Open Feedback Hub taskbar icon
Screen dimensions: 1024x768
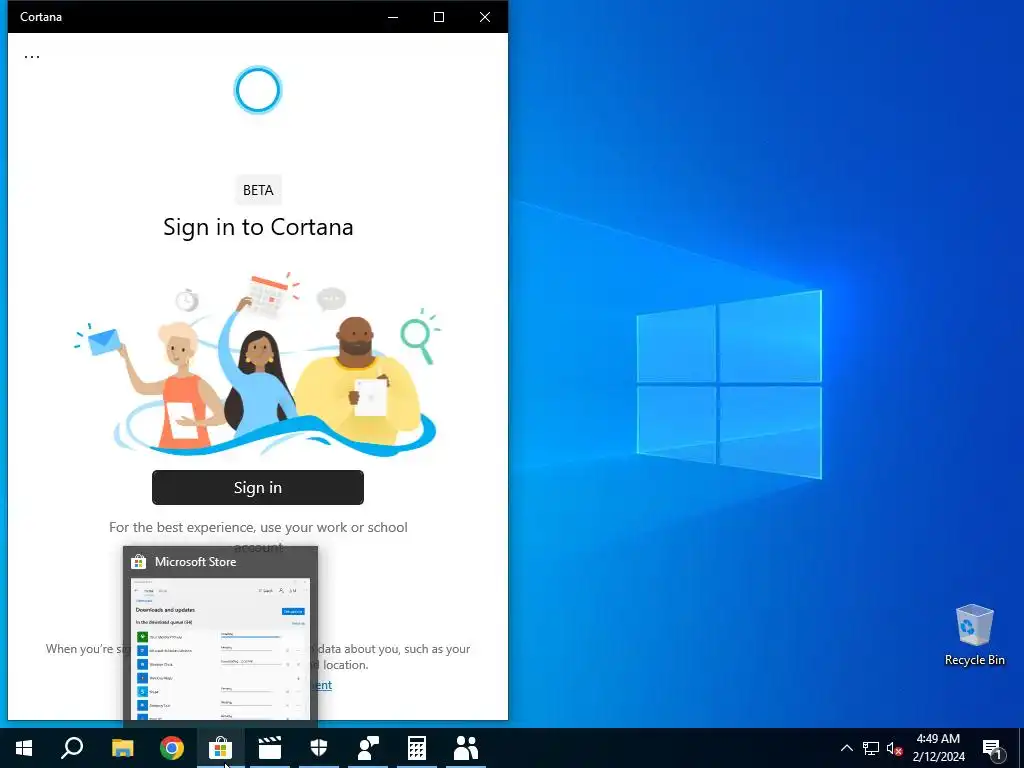368,748
